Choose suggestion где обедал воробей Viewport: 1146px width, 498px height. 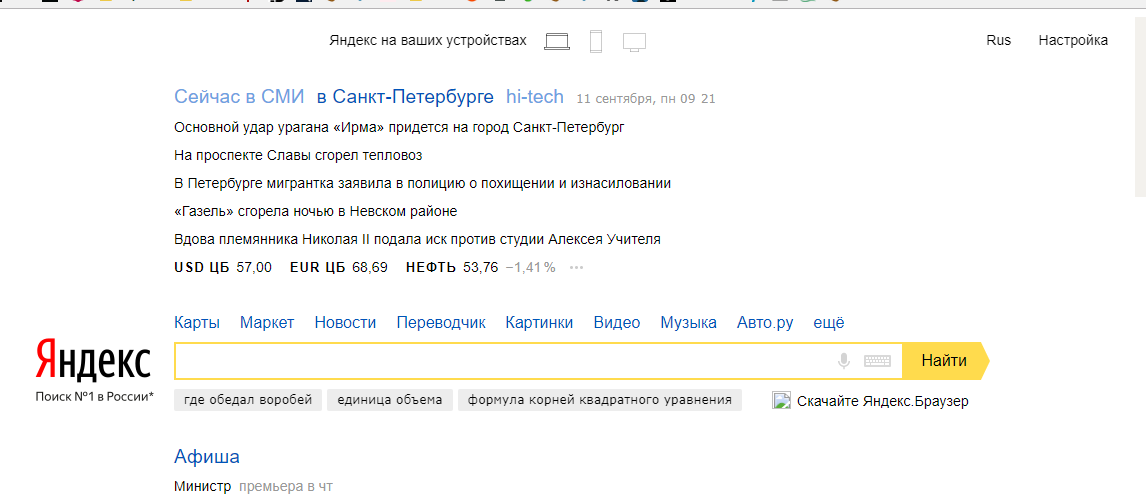[248, 400]
